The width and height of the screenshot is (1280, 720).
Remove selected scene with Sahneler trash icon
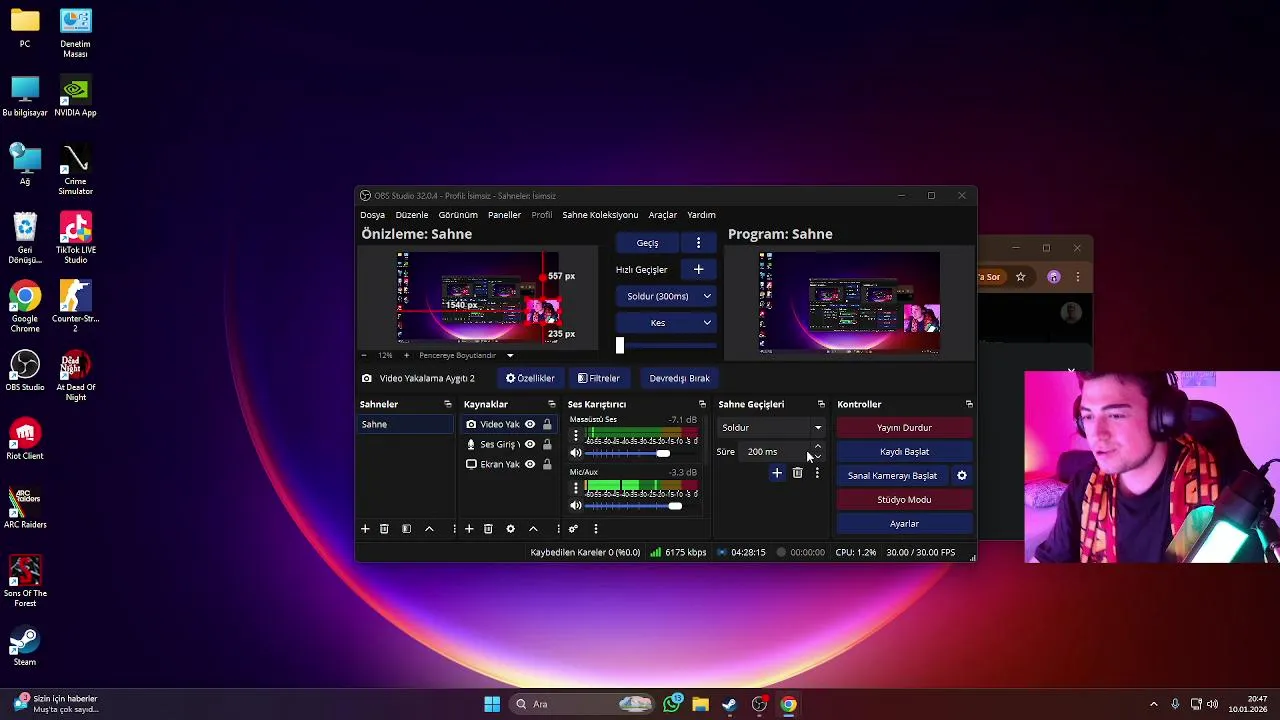pos(384,529)
